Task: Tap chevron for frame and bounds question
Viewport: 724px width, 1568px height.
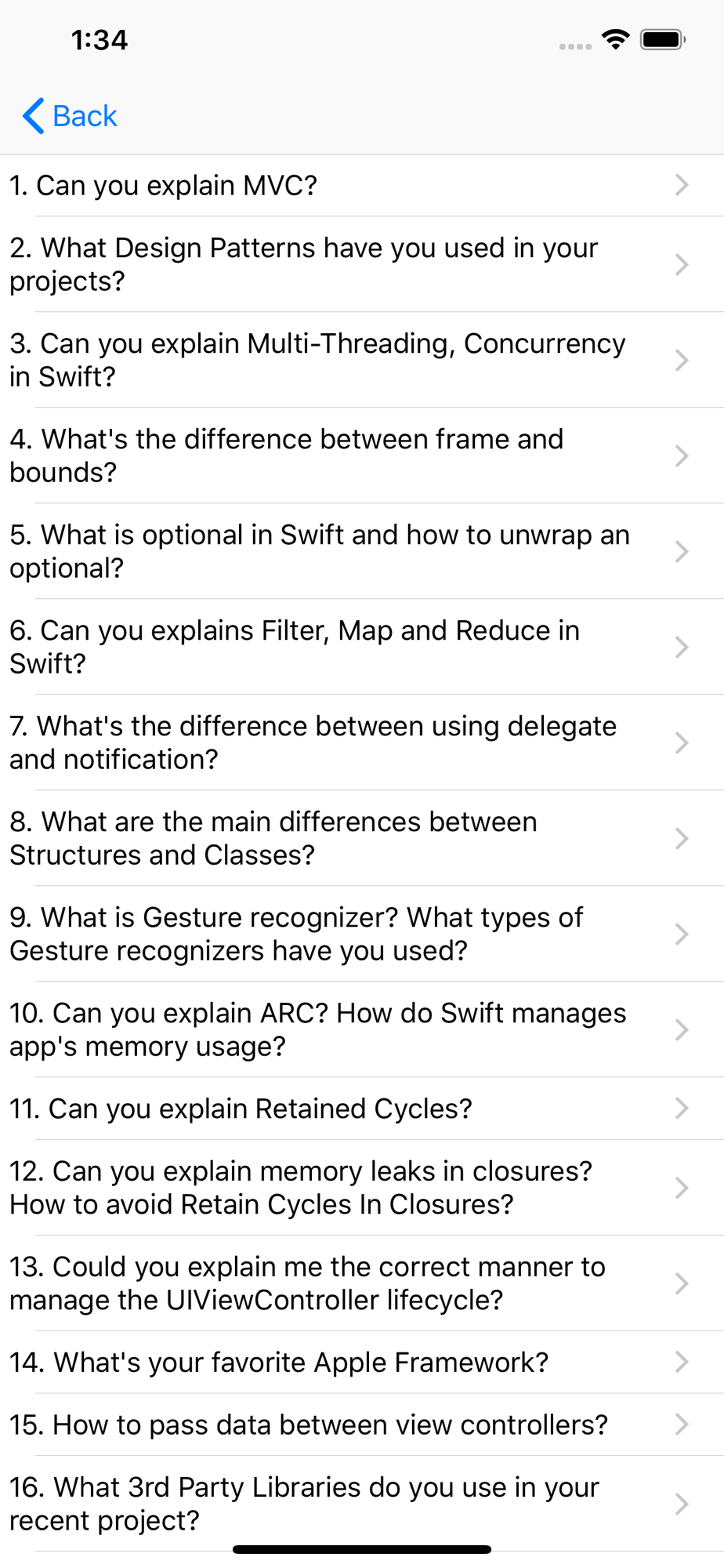Action: 682,456
